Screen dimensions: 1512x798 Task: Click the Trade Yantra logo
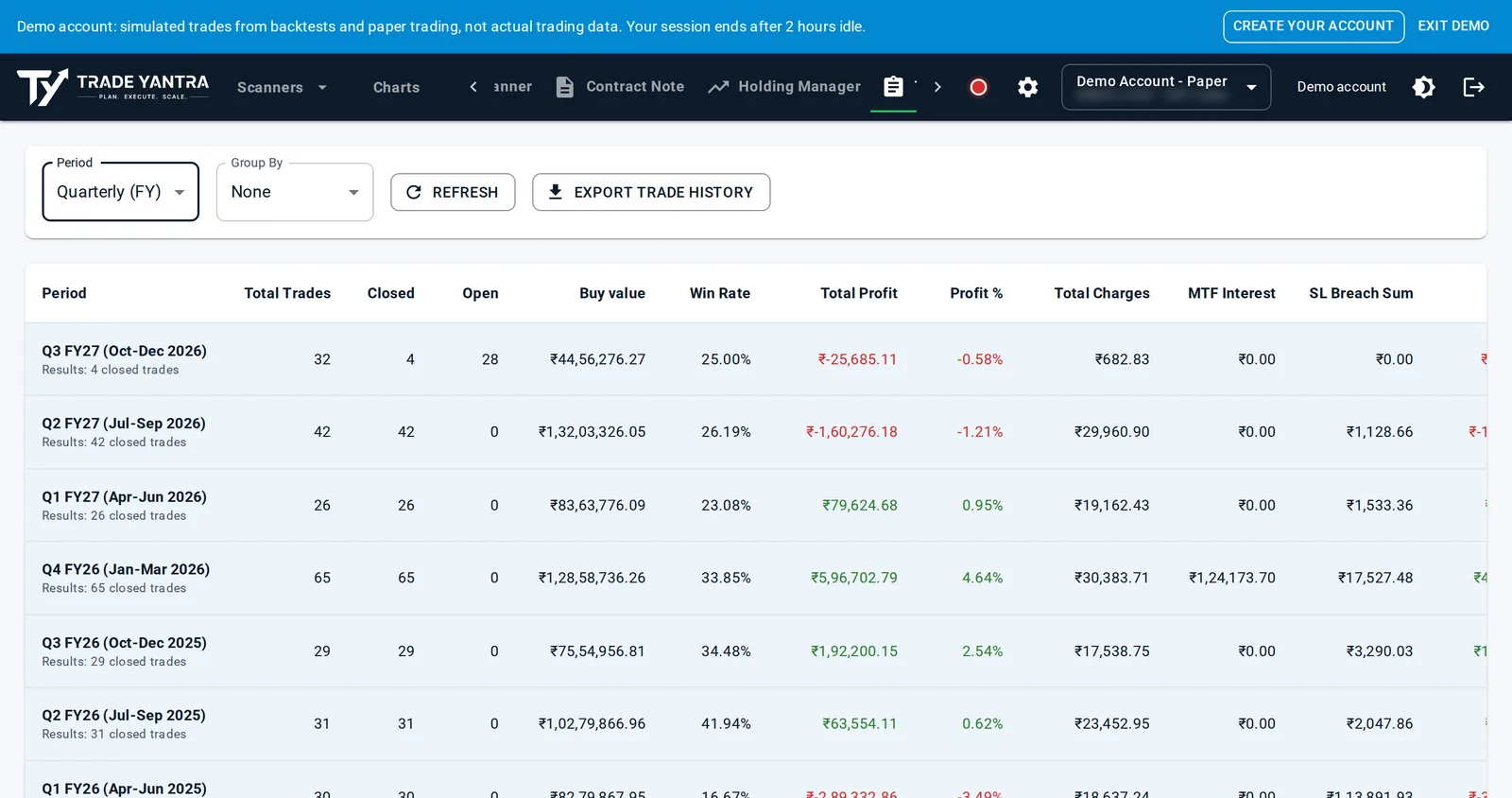(x=113, y=87)
